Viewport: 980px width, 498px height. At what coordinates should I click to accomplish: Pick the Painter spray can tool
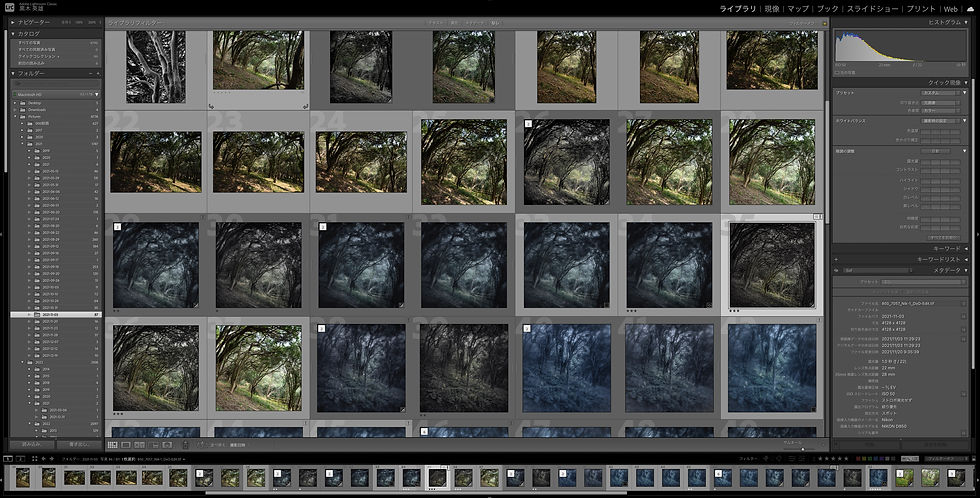(x=185, y=445)
